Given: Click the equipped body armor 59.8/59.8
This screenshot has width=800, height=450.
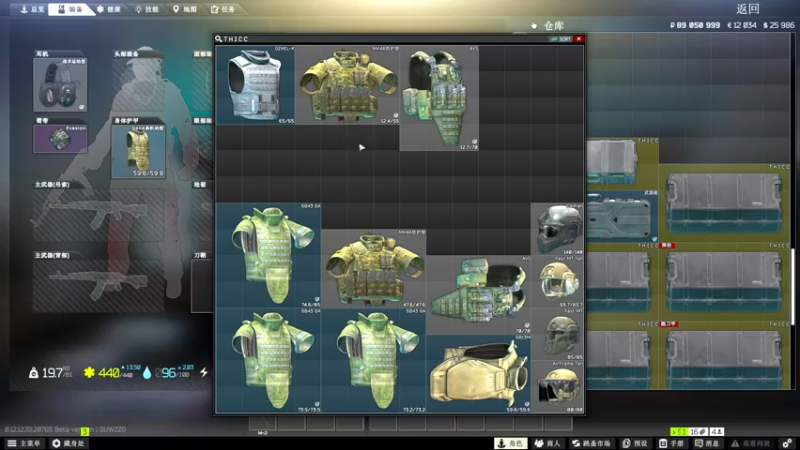Looking at the screenshot, I should coord(138,151).
